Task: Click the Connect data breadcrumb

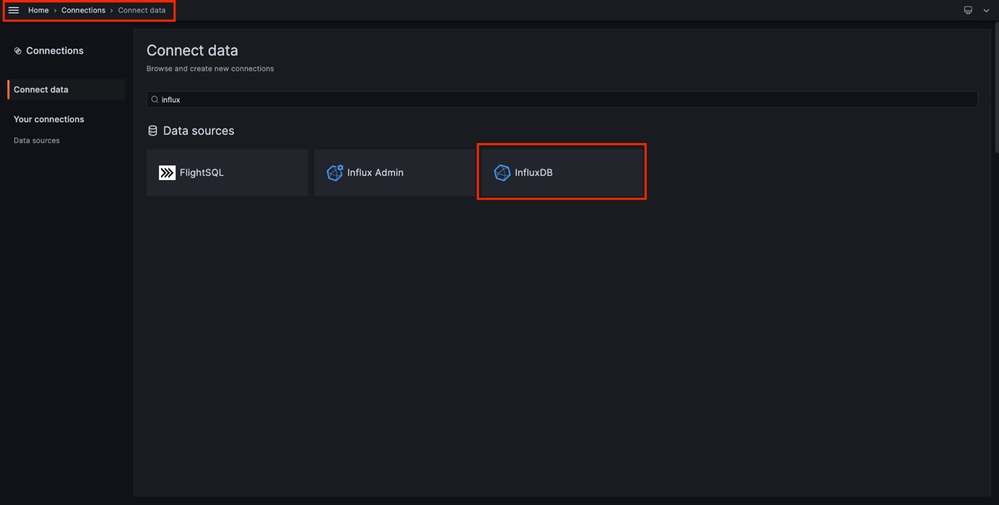Action: 141,10
